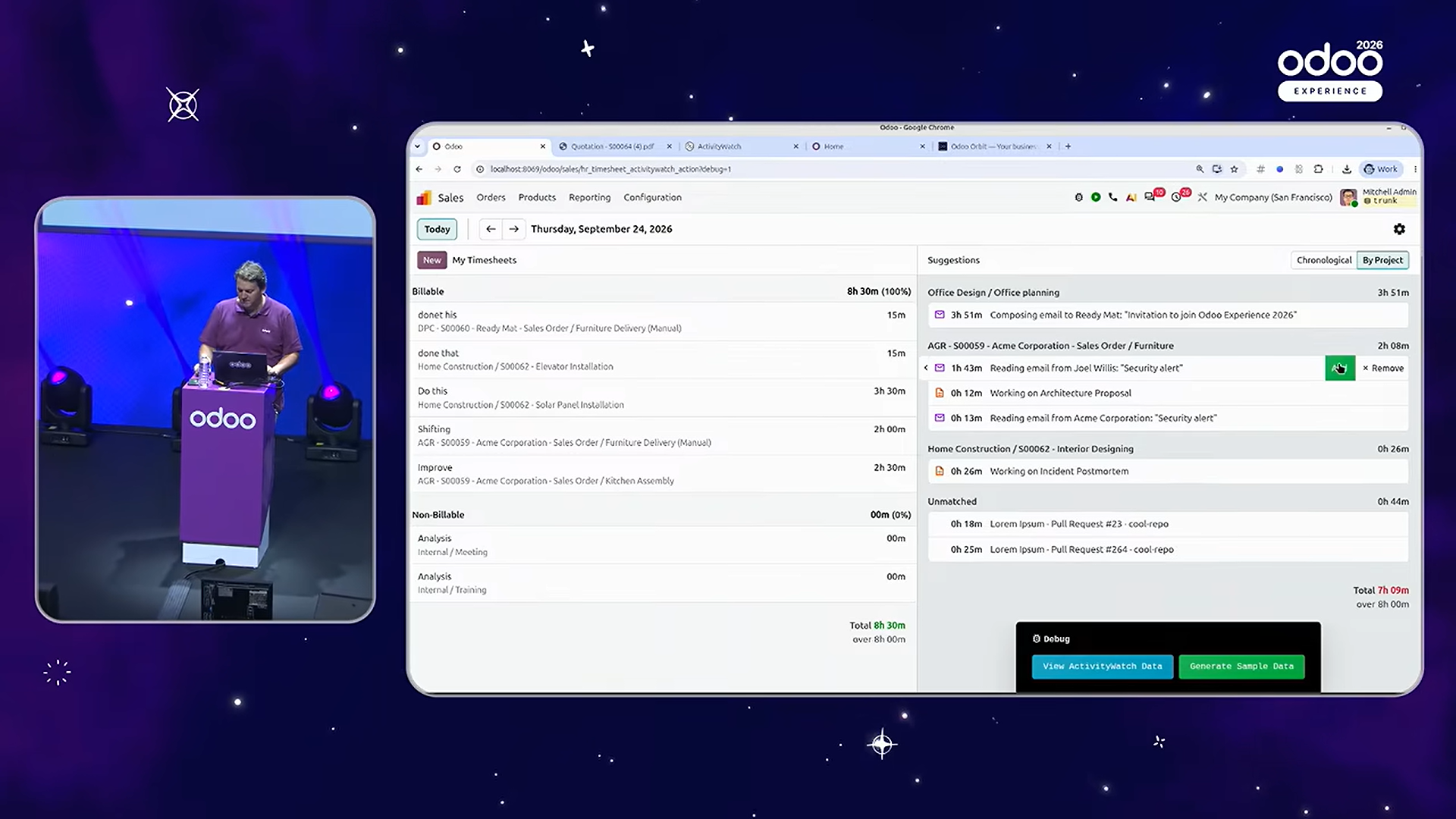Start the green play timer icon

click(x=1096, y=197)
